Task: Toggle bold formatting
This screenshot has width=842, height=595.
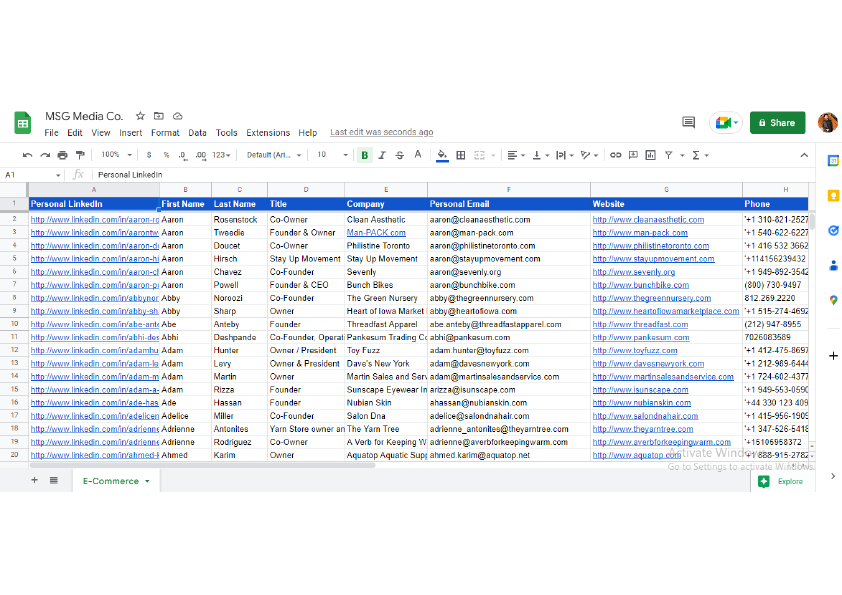Action: tap(366, 155)
